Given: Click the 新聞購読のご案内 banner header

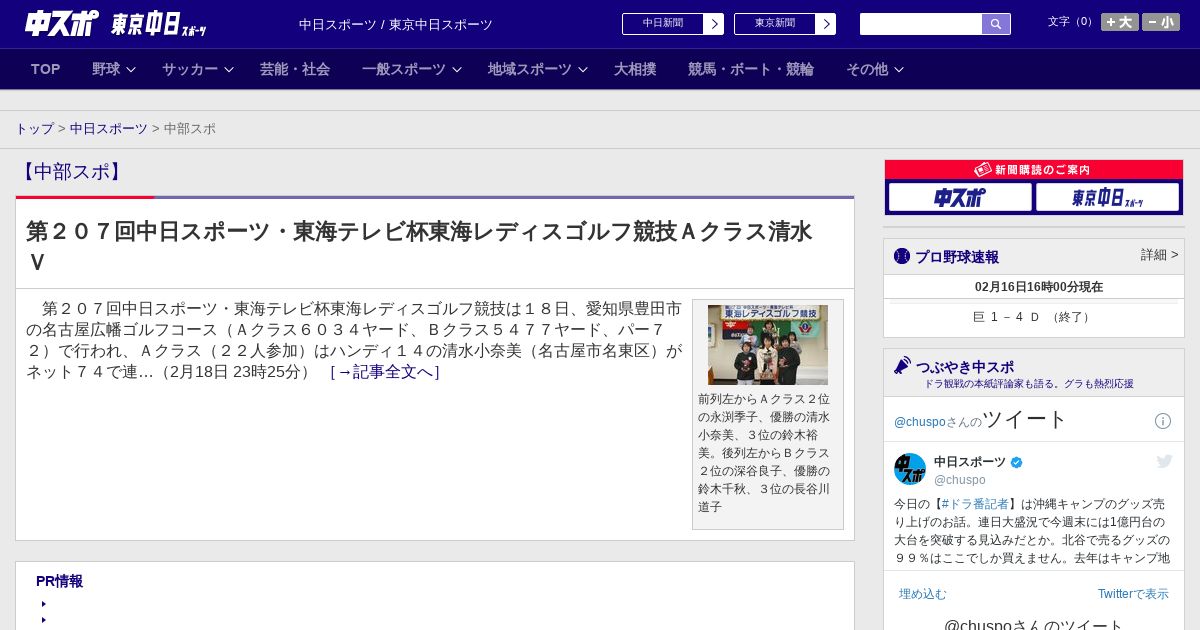Looking at the screenshot, I should (x=1034, y=170).
